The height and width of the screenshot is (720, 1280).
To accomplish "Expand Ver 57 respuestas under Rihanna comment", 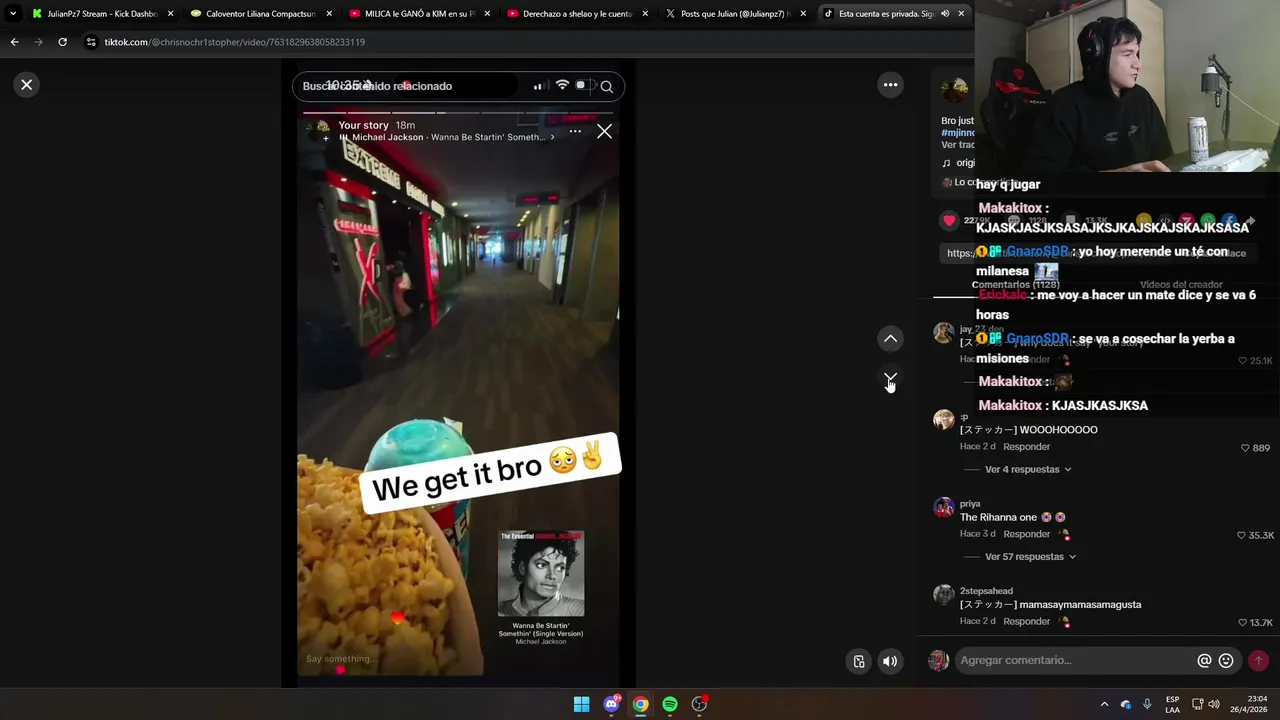I will (x=1030, y=556).
